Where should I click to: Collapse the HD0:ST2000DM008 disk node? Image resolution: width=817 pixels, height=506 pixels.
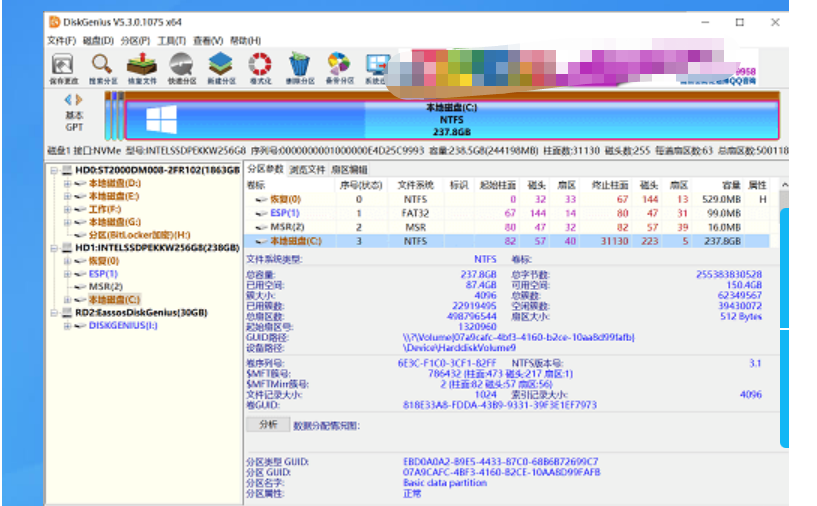point(53,171)
